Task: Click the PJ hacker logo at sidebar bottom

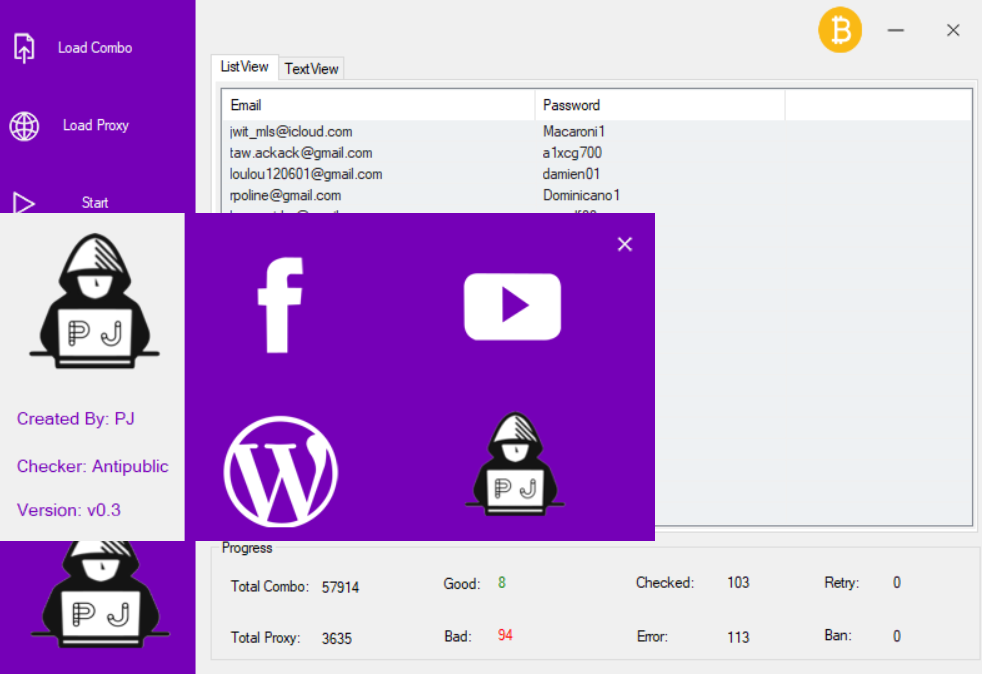Action: pos(100,594)
